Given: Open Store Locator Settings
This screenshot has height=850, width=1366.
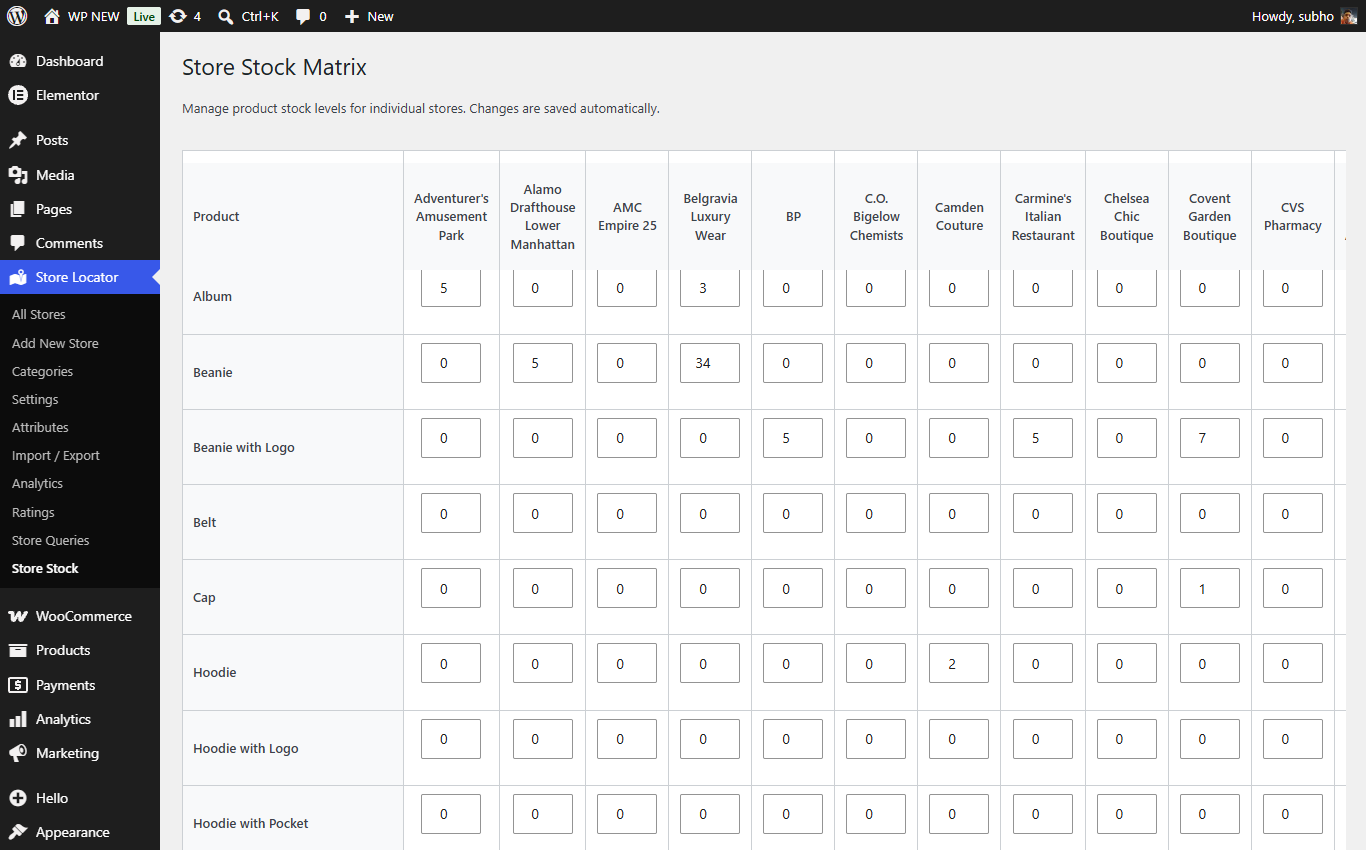Looking at the screenshot, I should click(x=35, y=399).
